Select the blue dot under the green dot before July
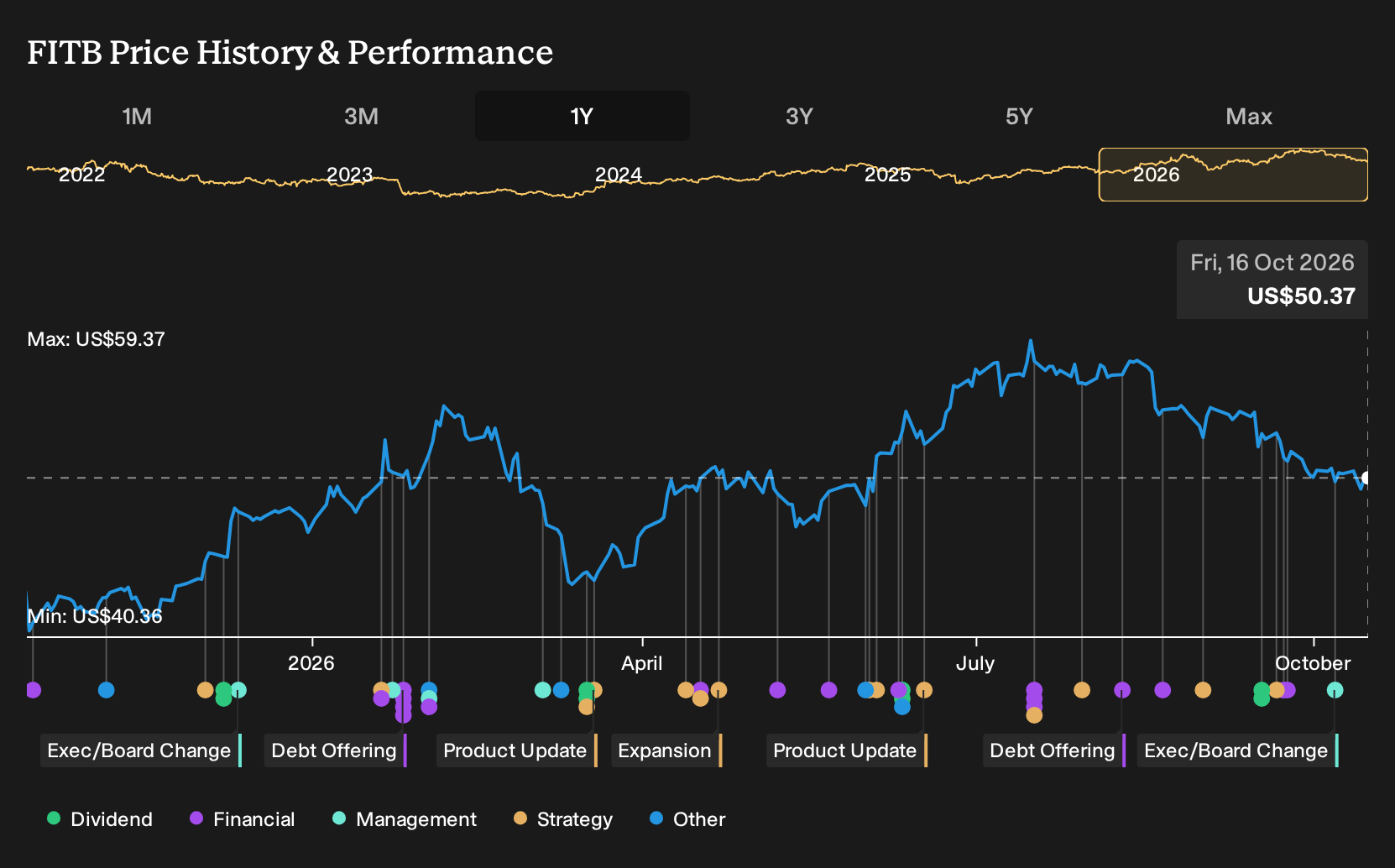The height and width of the screenshot is (868, 1395). tap(902, 707)
